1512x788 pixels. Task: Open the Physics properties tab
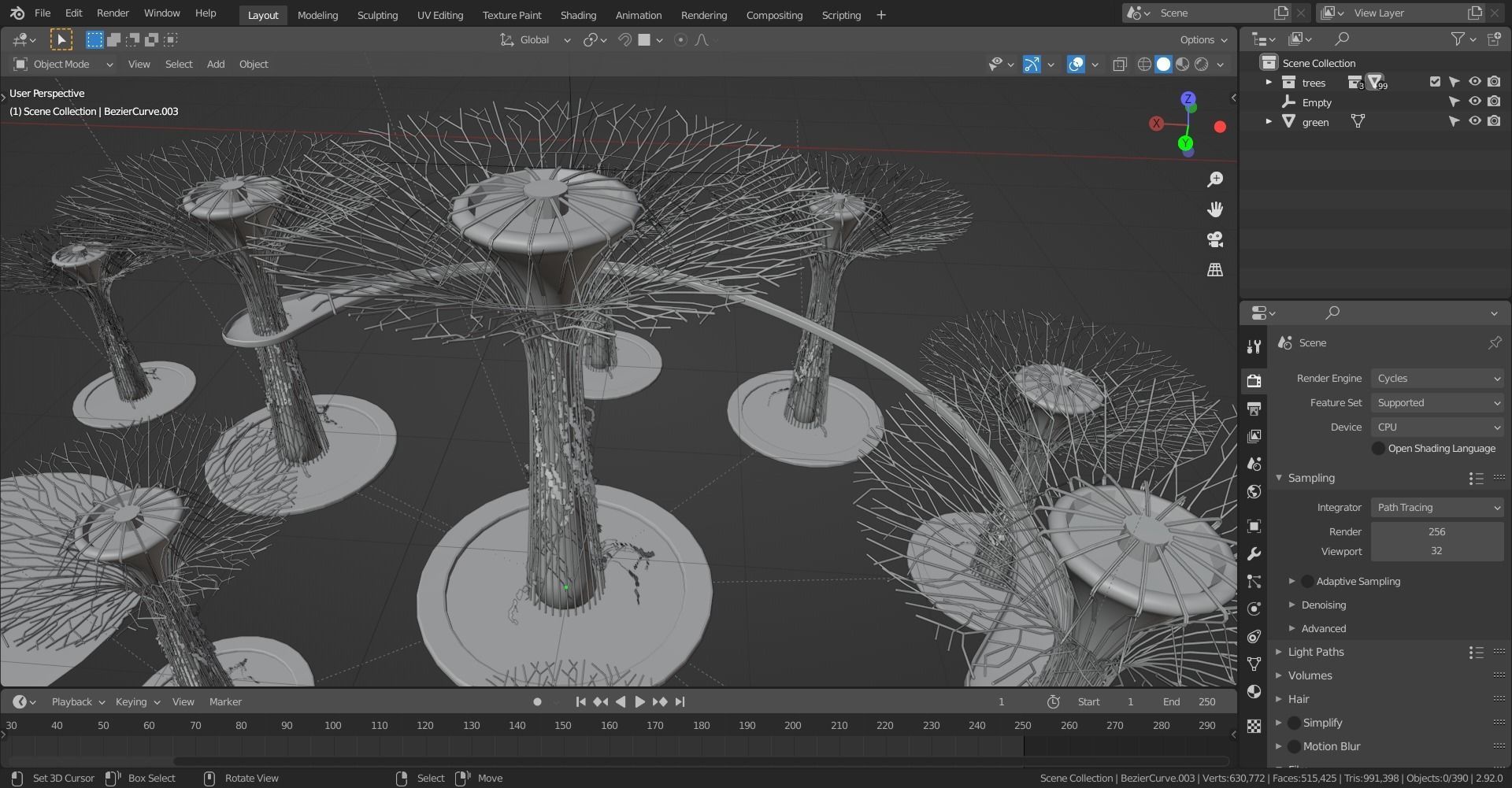pyautogui.click(x=1254, y=609)
